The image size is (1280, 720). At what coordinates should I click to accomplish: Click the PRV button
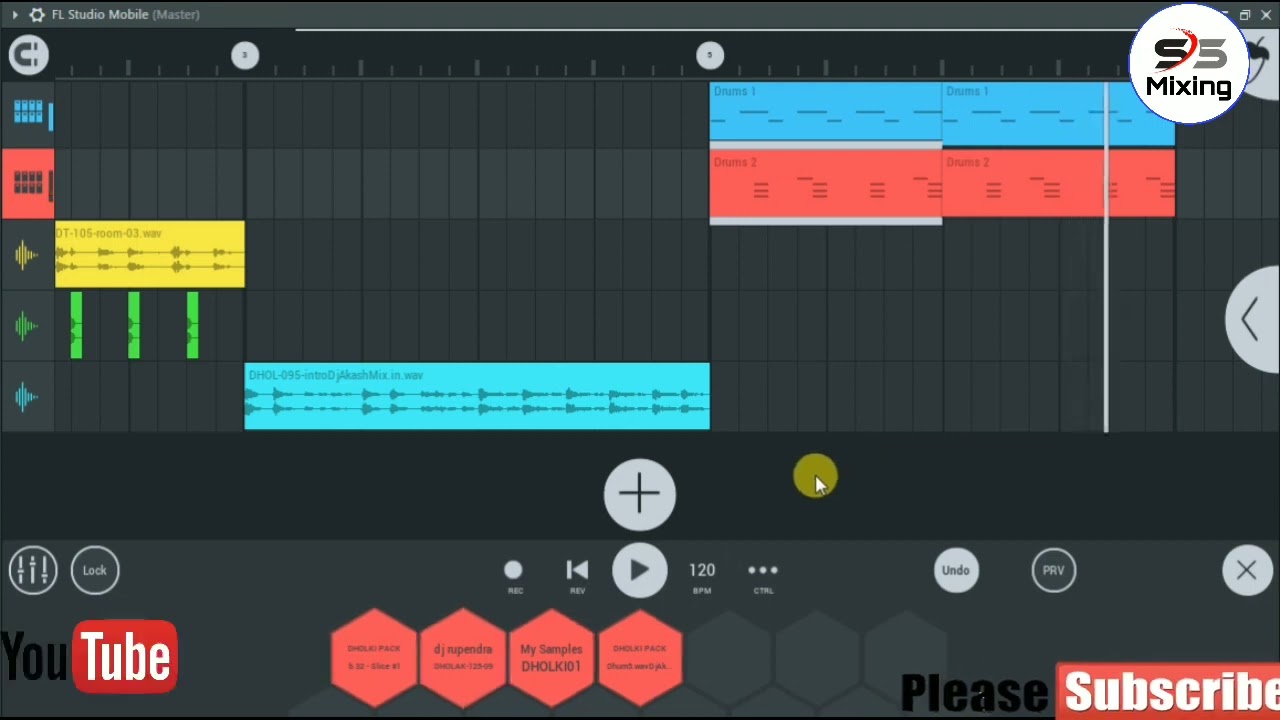(1053, 570)
